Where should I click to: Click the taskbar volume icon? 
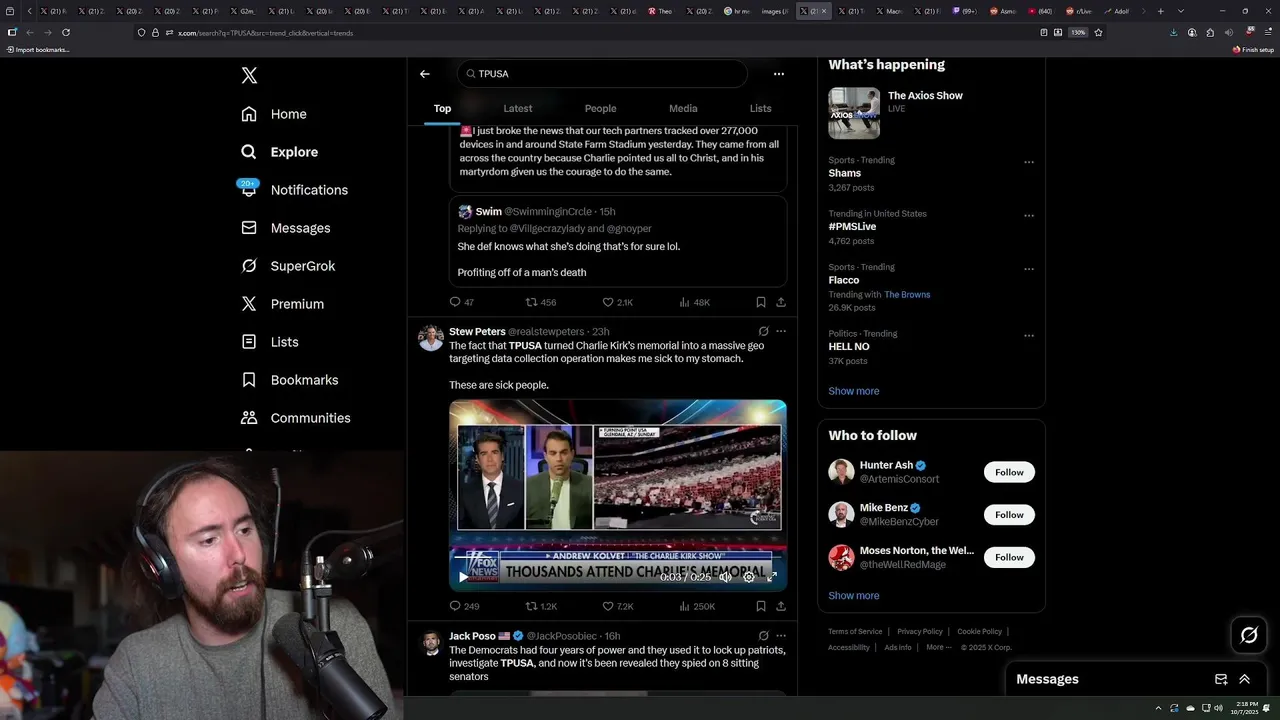(1218, 708)
